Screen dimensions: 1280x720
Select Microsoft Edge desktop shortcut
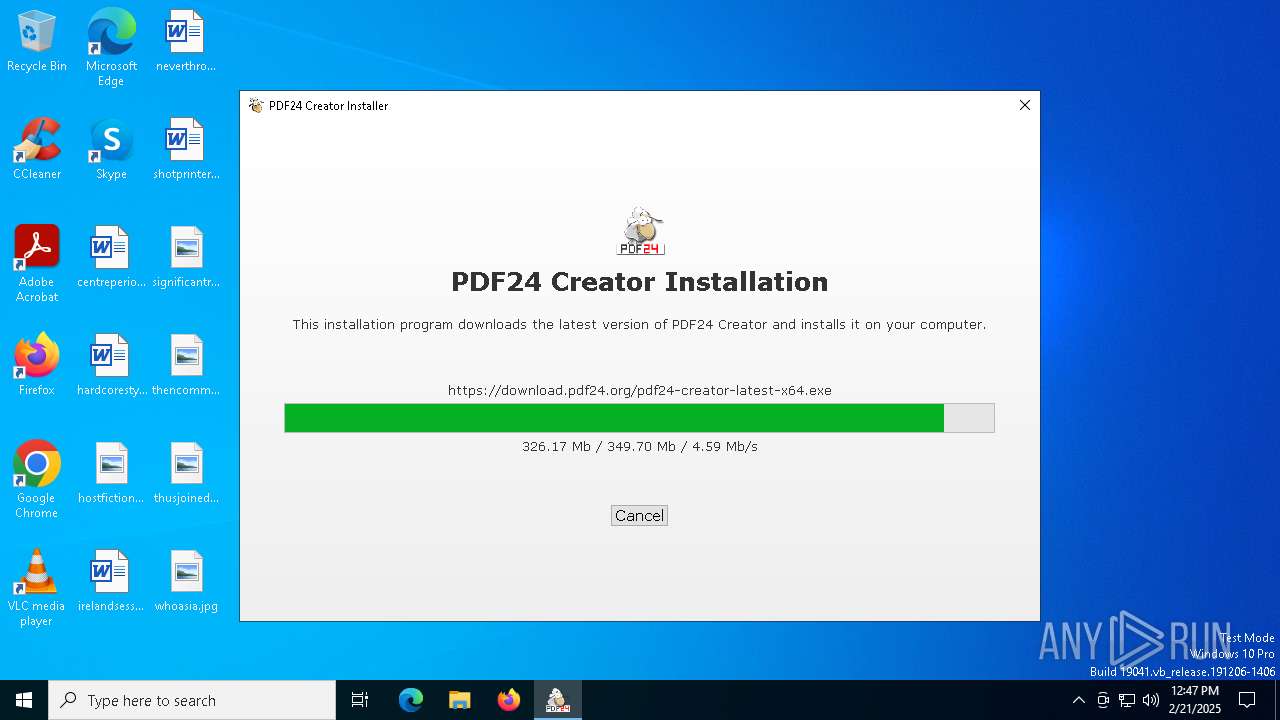point(111,47)
